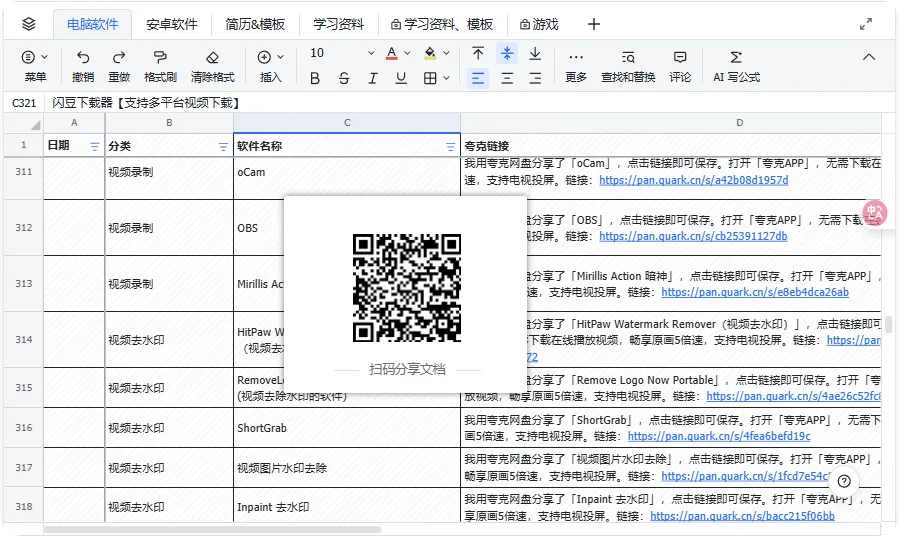Activate the format painter (格式刷)
Screen dimensions: 899x536
click(x=161, y=57)
